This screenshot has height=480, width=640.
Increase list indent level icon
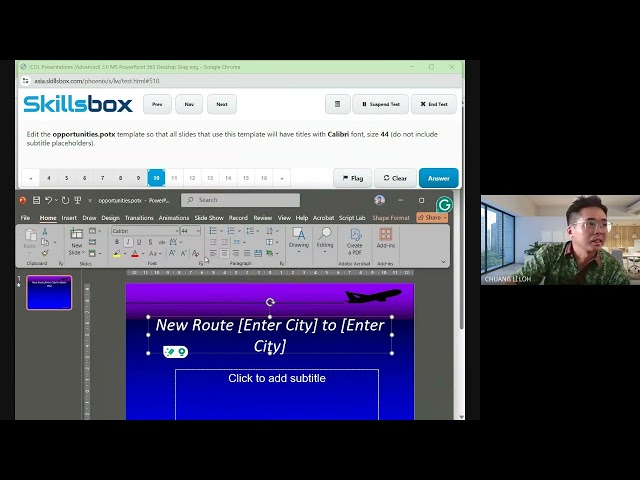(224, 242)
